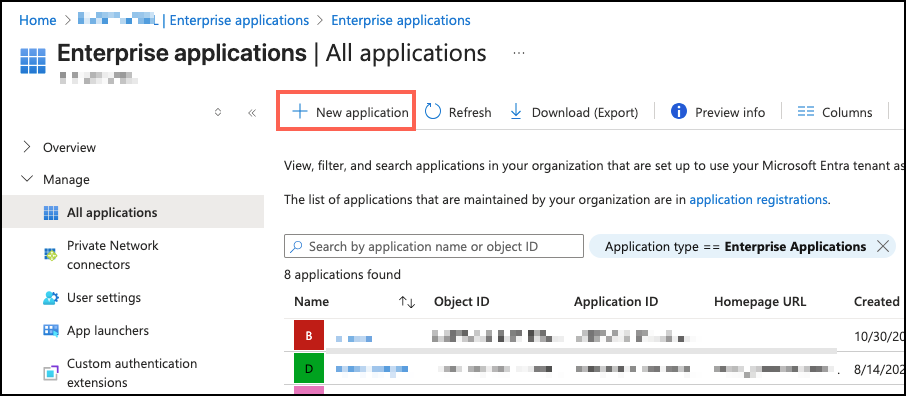Click the Private Network connectors icon
The height and width of the screenshot is (396, 906).
51,255
